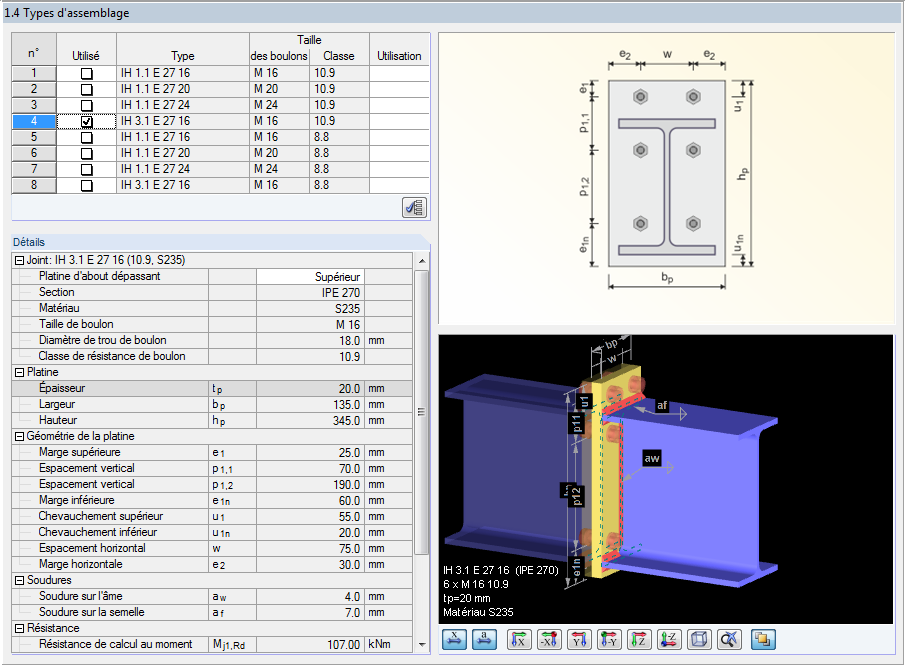The height and width of the screenshot is (667, 906).
Task: Click Espacement vertical p1,2 value 190.0
Action: tap(310, 485)
